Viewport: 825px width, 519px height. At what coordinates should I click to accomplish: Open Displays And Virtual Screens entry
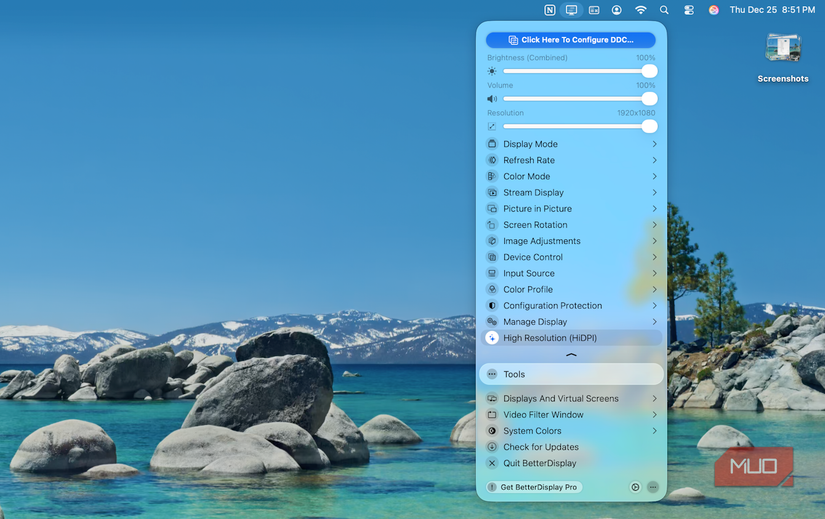[x=571, y=398]
